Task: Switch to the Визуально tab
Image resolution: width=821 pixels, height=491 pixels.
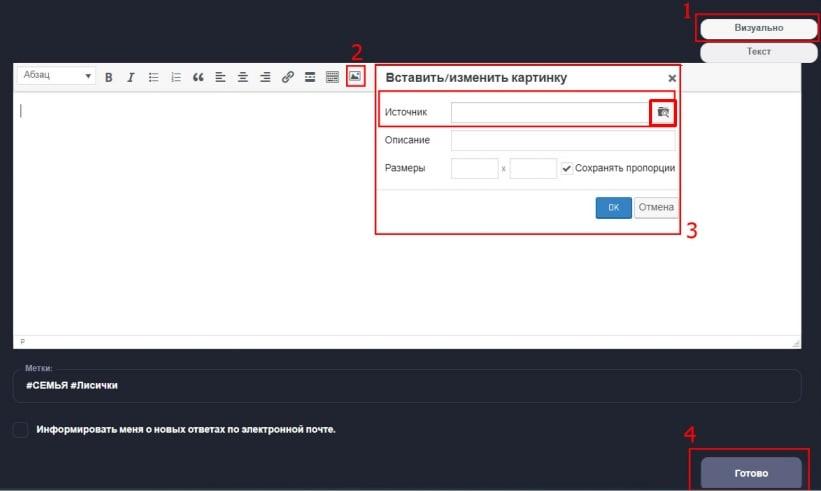Action: point(758,28)
